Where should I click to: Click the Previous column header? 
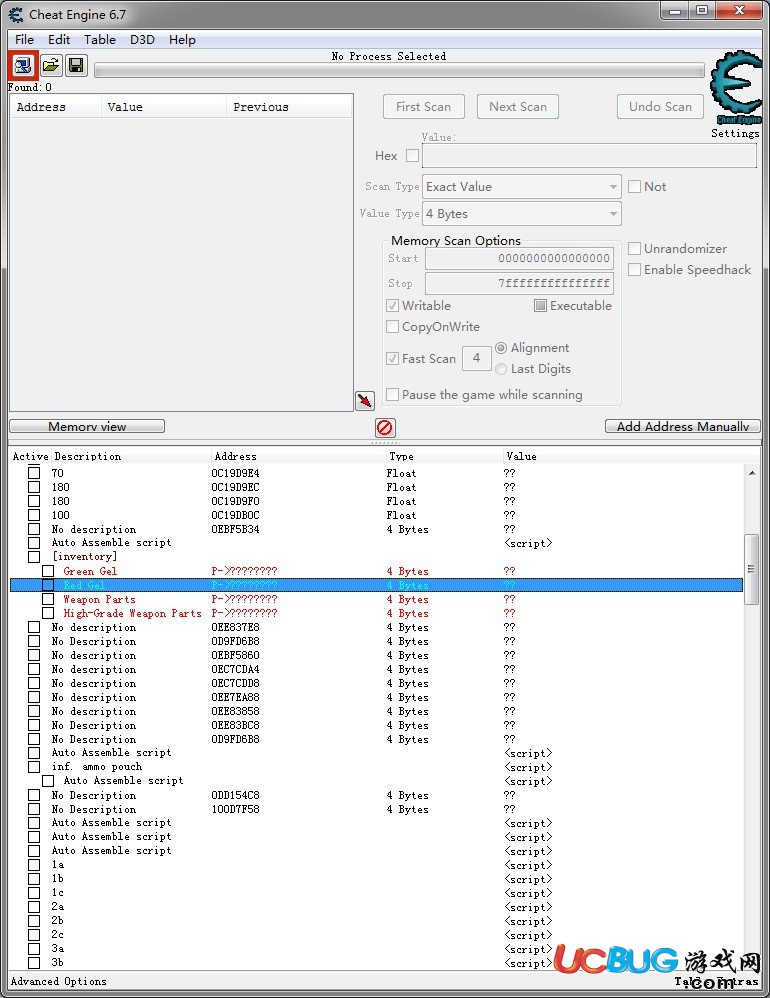tap(289, 107)
